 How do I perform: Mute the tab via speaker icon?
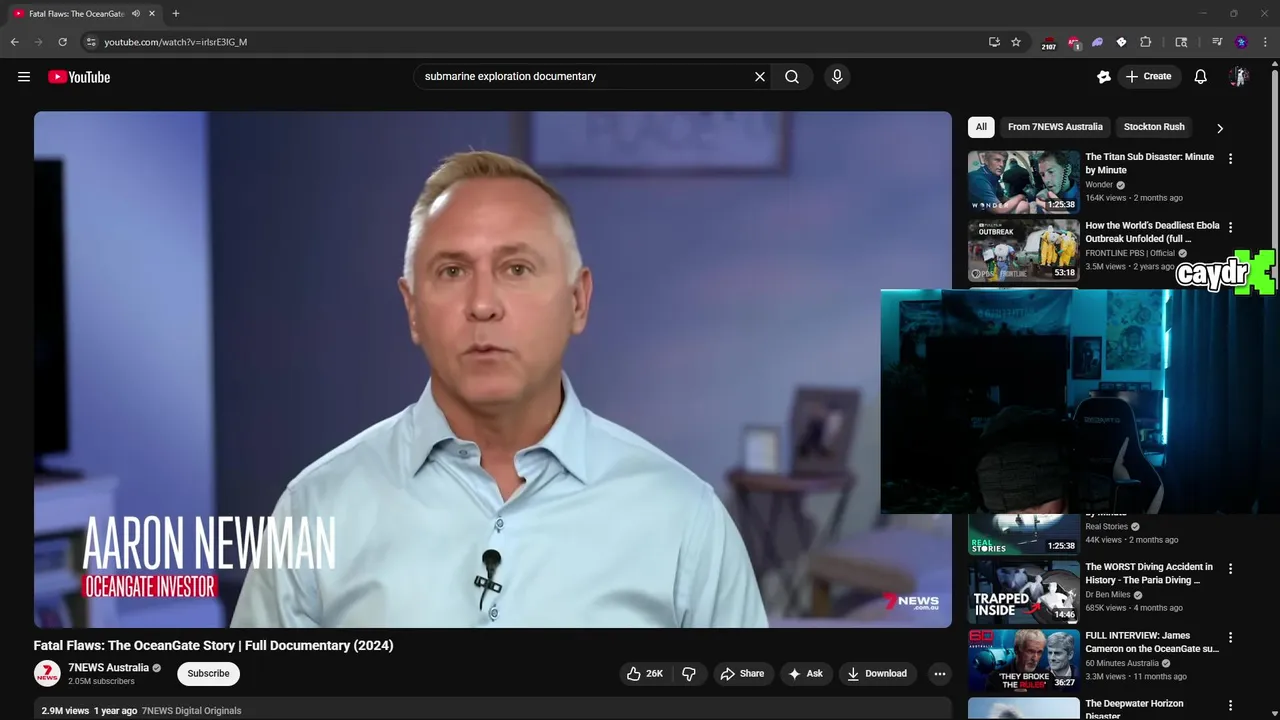click(x=136, y=14)
